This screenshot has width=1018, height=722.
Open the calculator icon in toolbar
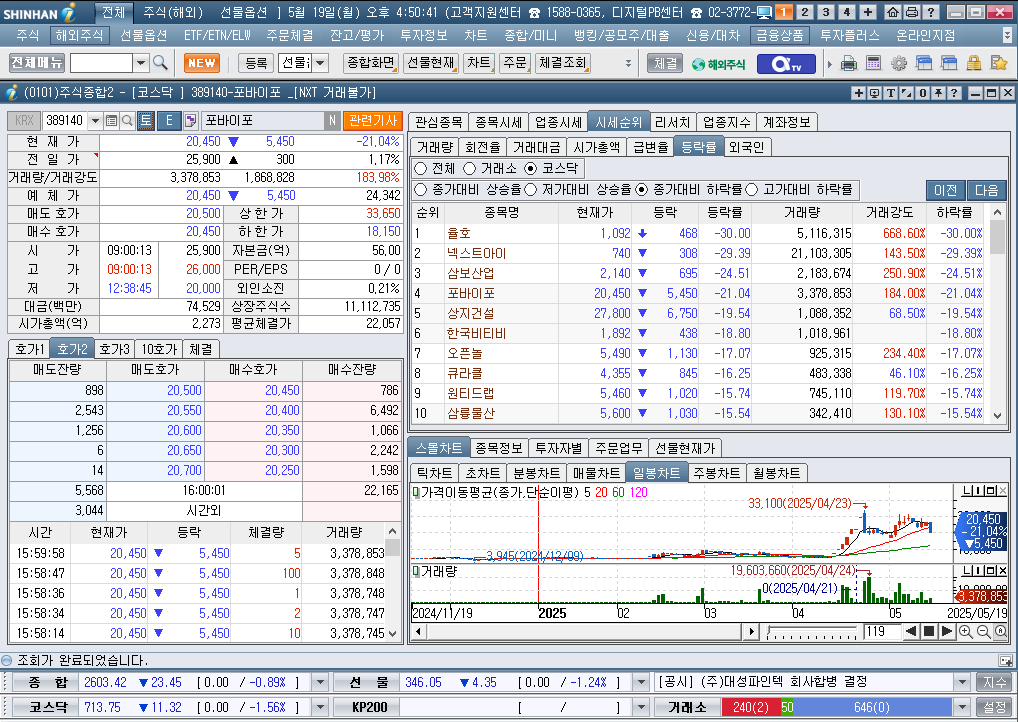[x=873, y=64]
